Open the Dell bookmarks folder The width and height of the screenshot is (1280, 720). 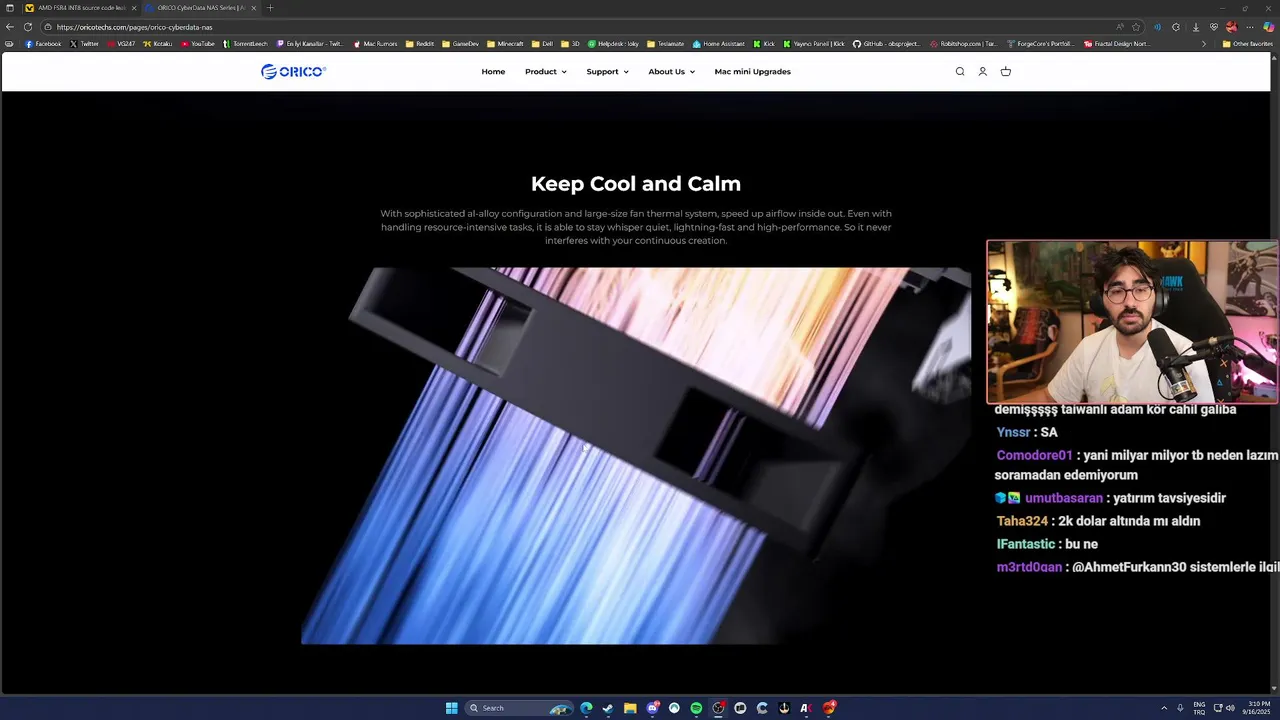(x=542, y=44)
